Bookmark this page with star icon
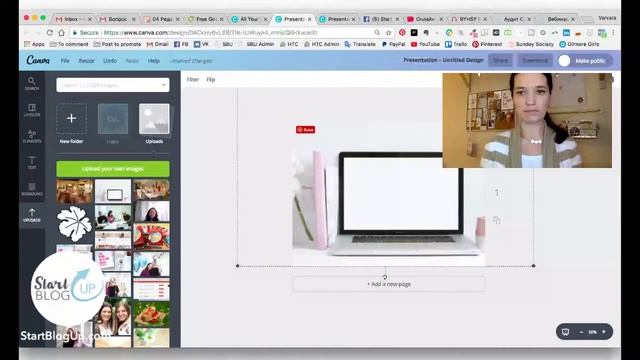The height and width of the screenshot is (360, 640). (x=388, y=33)
